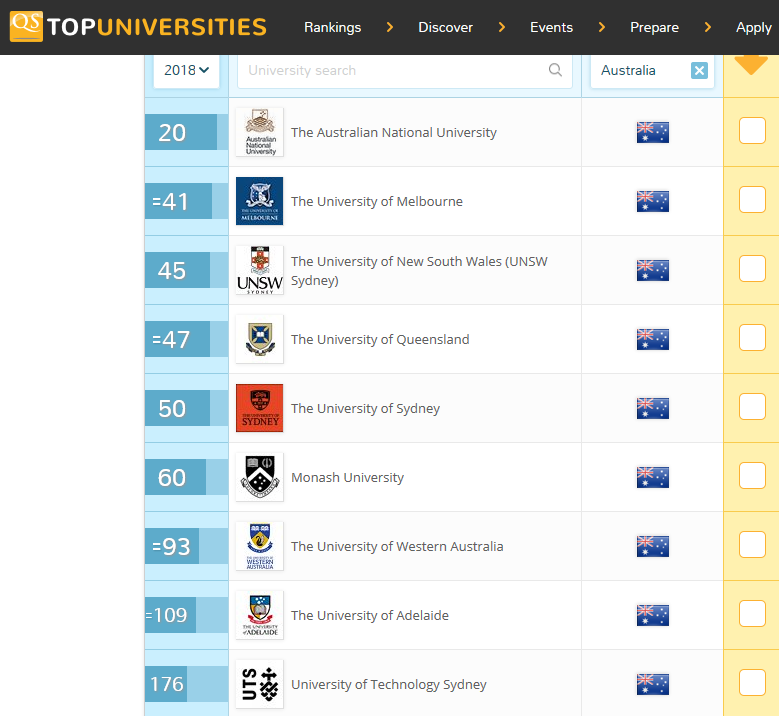Viewport: 779px width, 716px height.
Task: Tick compare checkbox for University of Melbourne
Action: point(752,200)
